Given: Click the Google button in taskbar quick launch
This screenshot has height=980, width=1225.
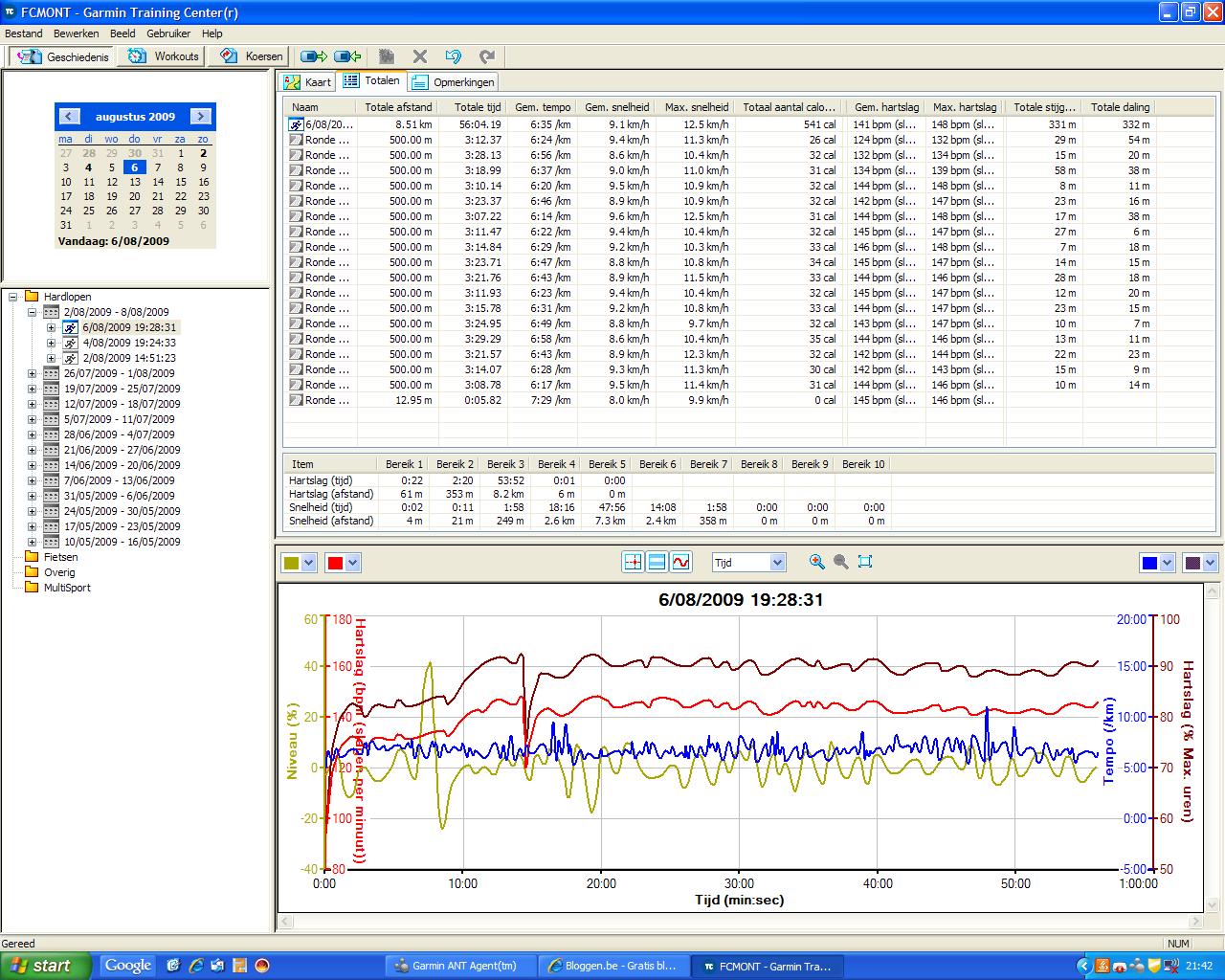Looking at the screenshot, I should (x=128, y=966).
